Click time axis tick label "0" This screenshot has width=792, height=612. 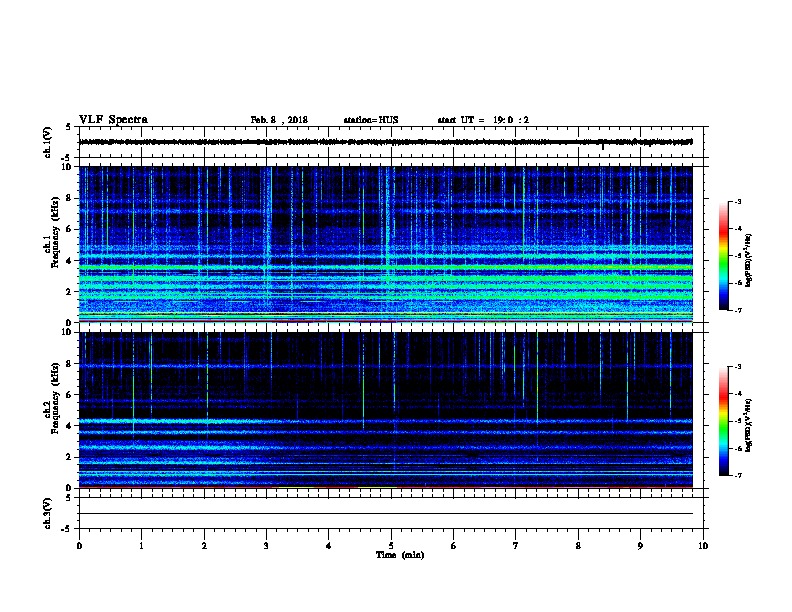(x=79, y=546)
